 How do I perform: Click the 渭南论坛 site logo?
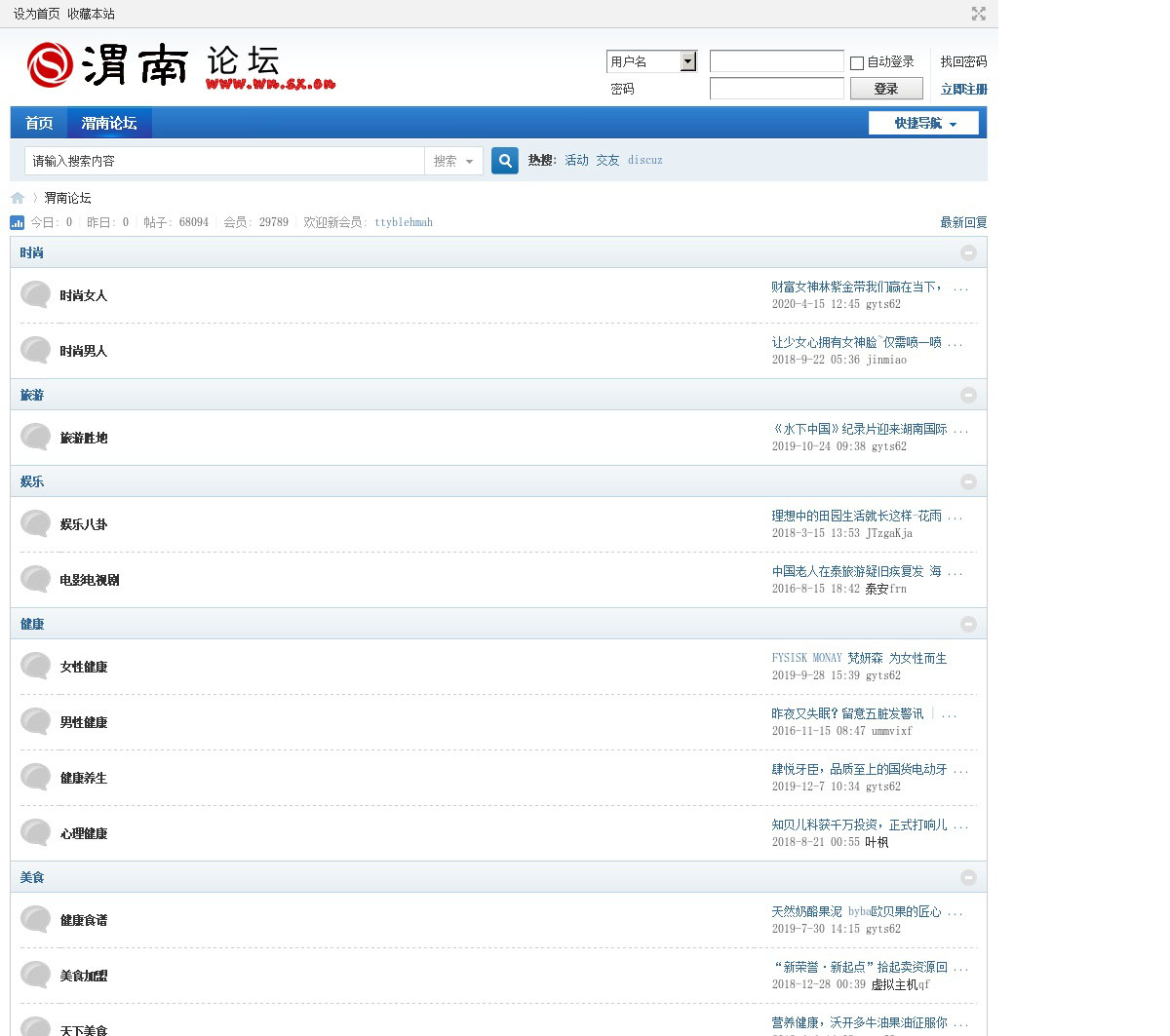180,66
